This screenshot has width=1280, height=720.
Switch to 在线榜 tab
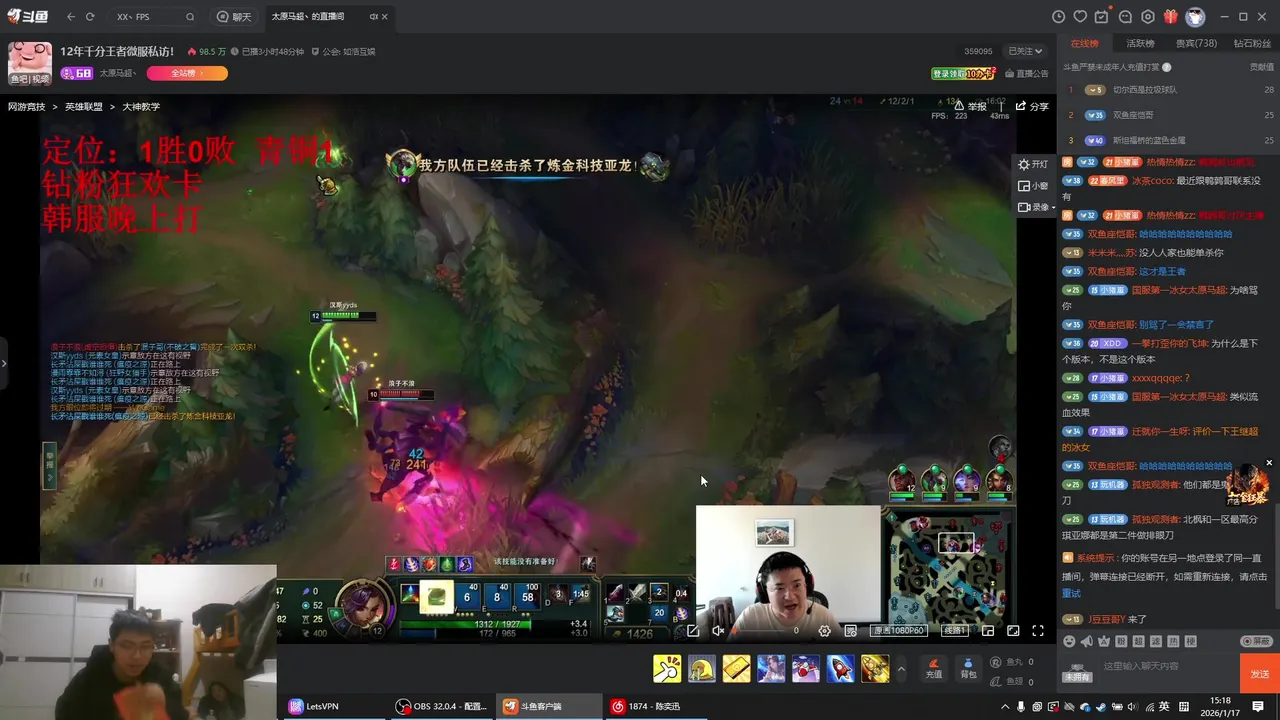pos(1085,43)
